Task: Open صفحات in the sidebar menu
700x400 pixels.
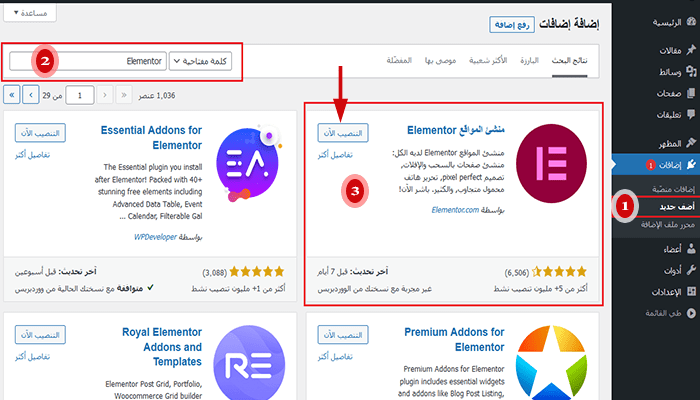Action: (669, 93)
